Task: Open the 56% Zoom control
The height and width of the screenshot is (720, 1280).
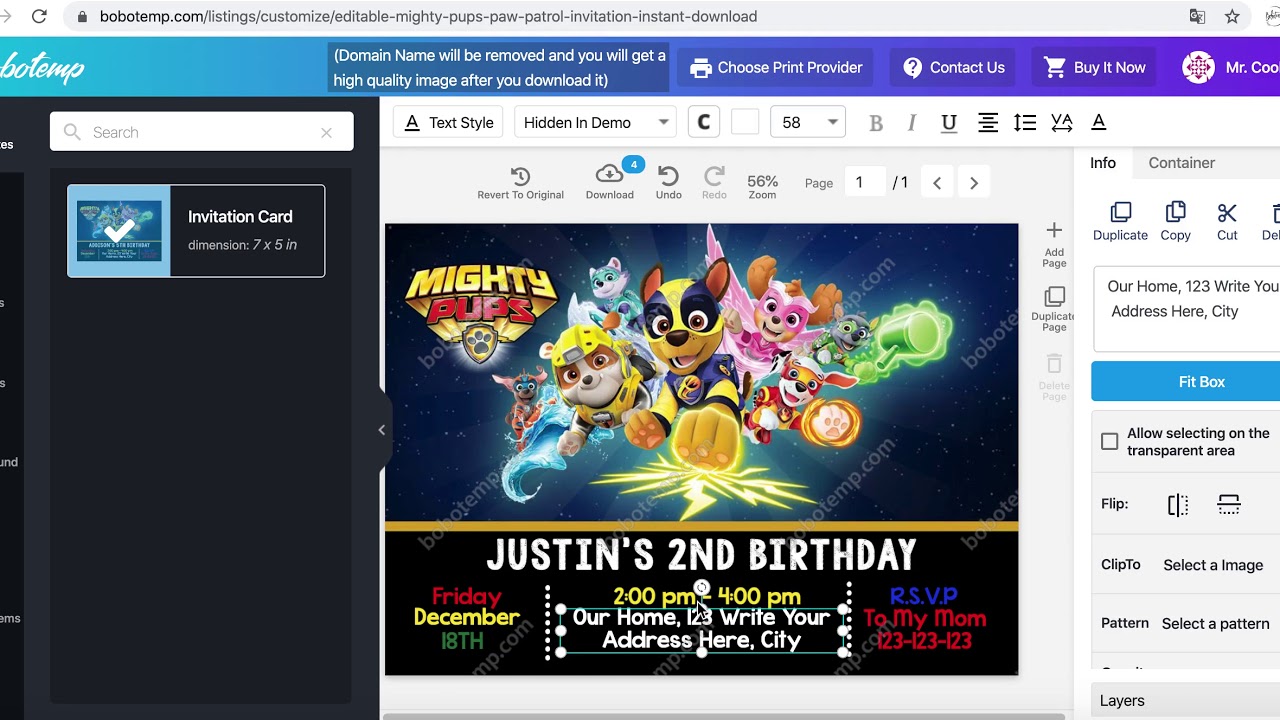Action: click(x=762, y=186)
